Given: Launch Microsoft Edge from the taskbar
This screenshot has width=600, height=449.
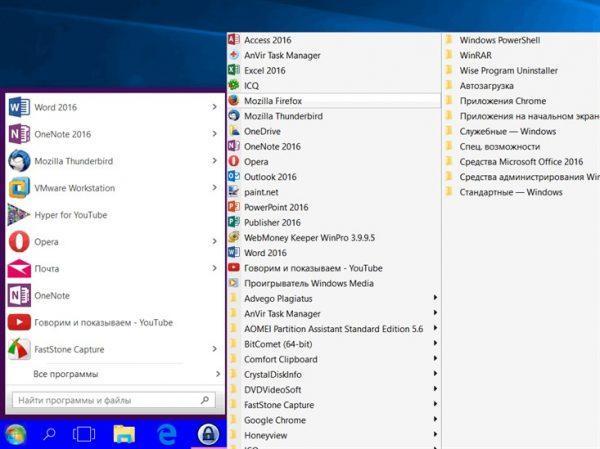Looking at the screenshot, I should click(167, 434).
